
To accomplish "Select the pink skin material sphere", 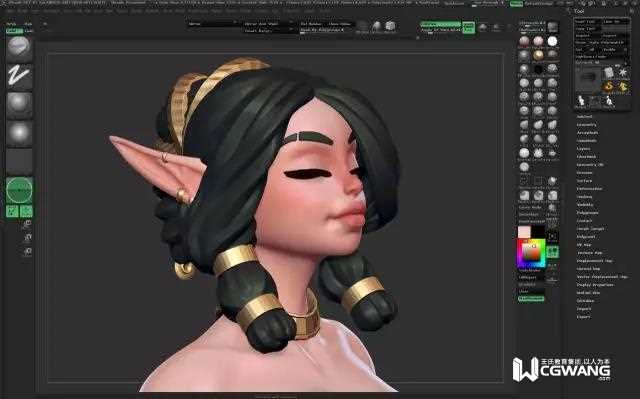I will 538,41.
